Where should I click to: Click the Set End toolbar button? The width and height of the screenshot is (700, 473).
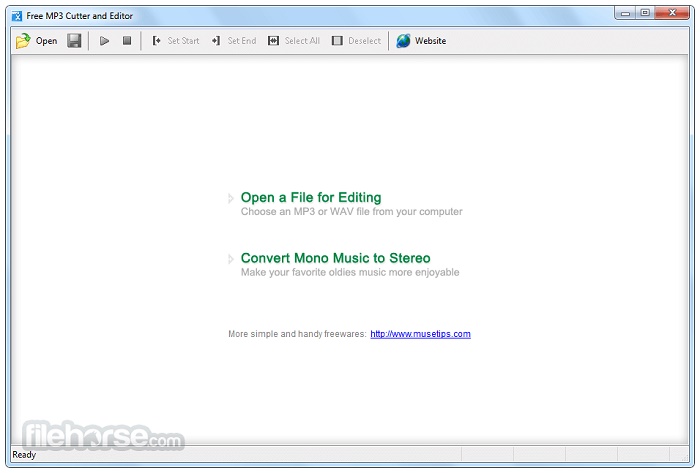click(234, 41)
